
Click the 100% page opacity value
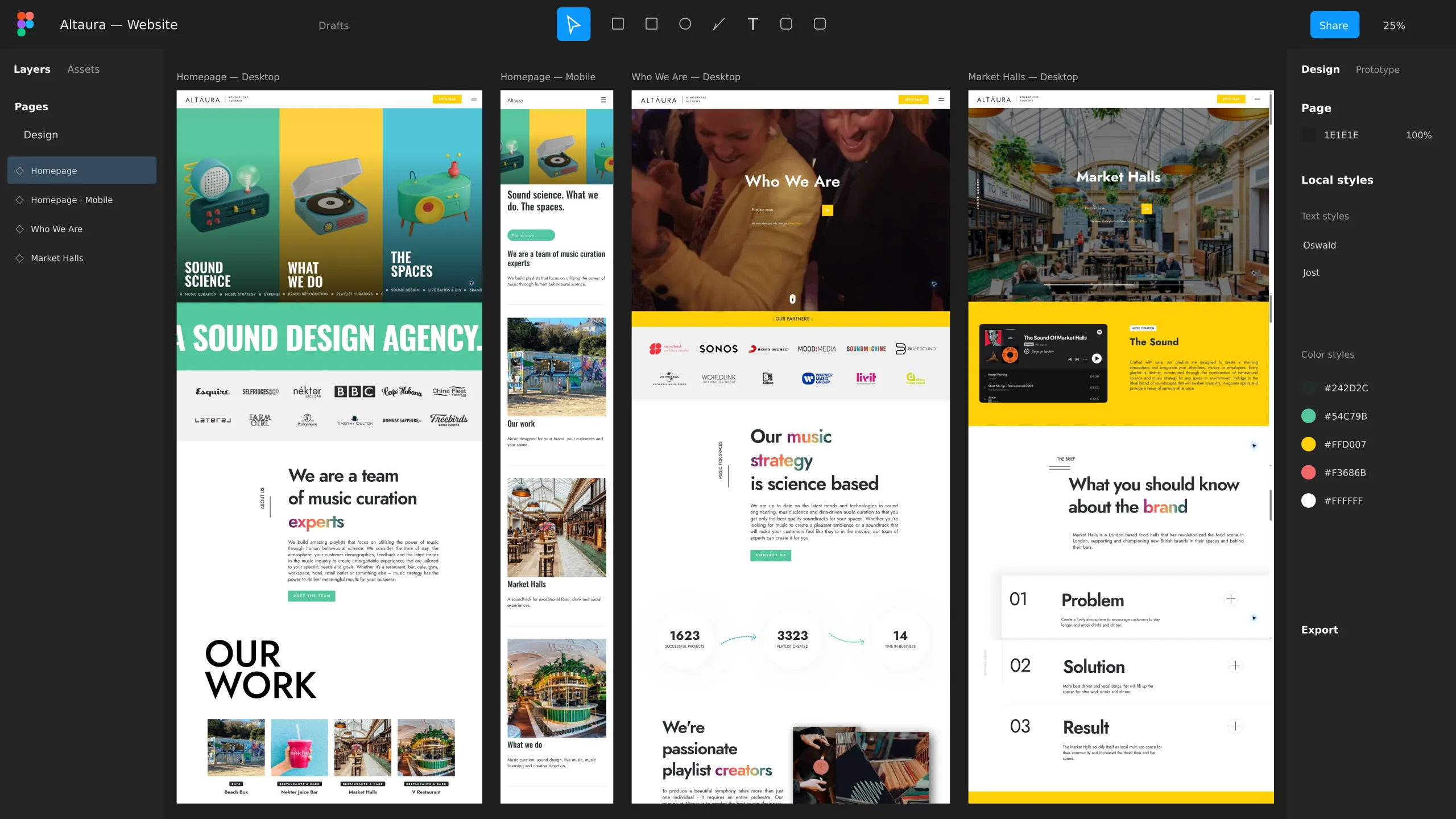[1418, 135]
